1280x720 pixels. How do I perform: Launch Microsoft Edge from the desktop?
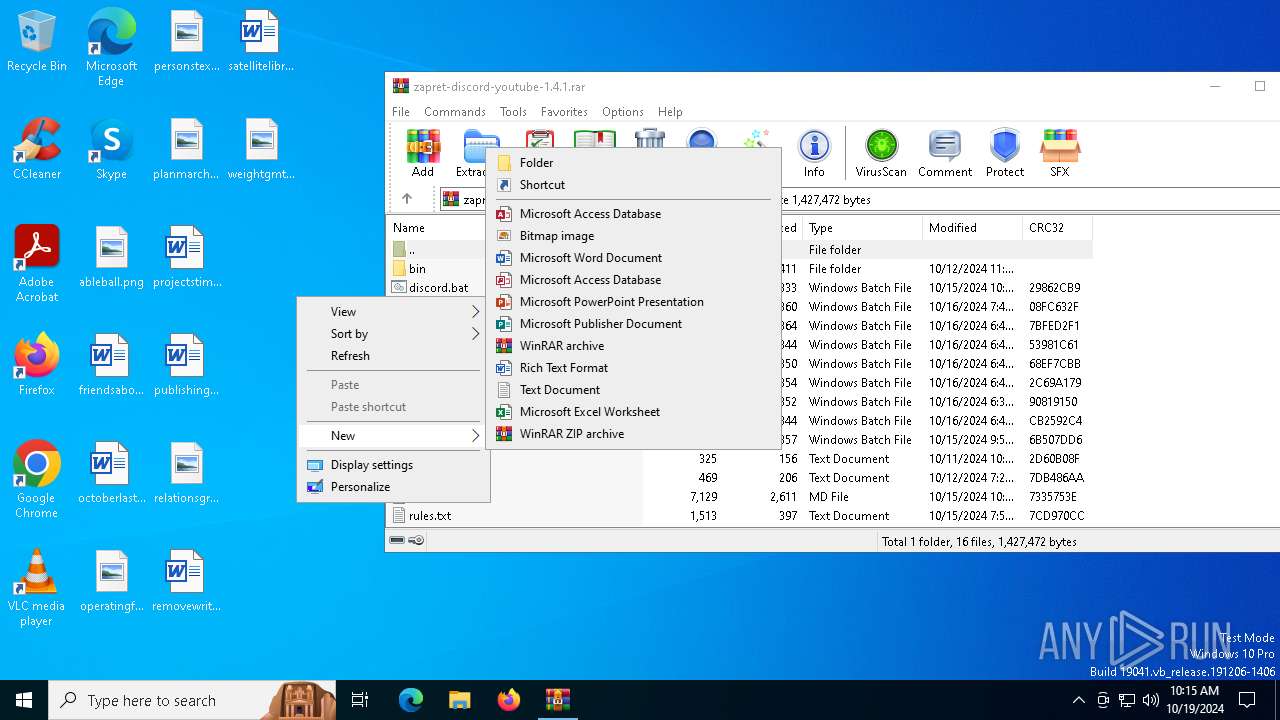point(111,48)
